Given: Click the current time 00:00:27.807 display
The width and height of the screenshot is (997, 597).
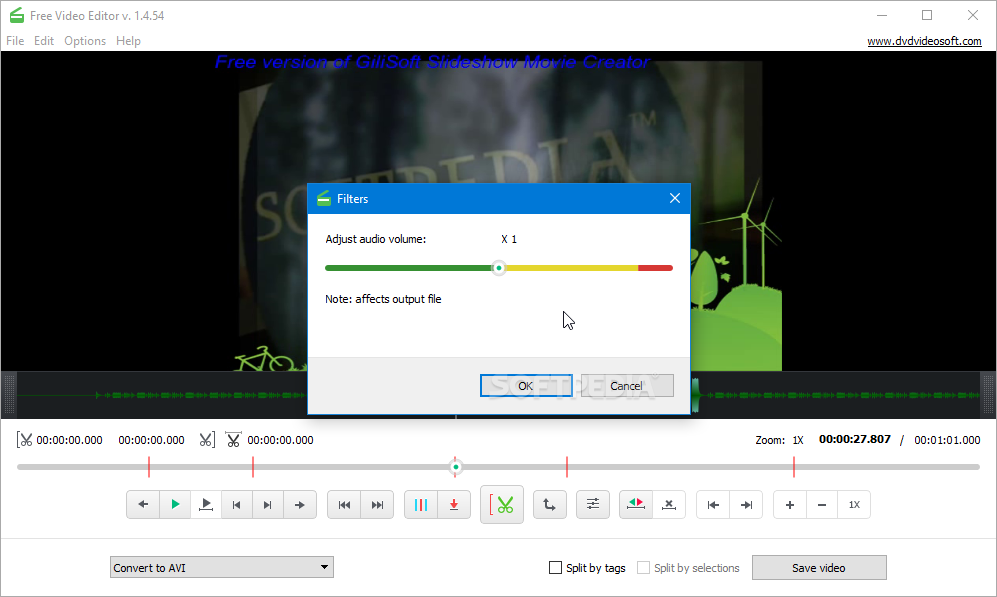Looking at the screenshot, I should (855, 439).
